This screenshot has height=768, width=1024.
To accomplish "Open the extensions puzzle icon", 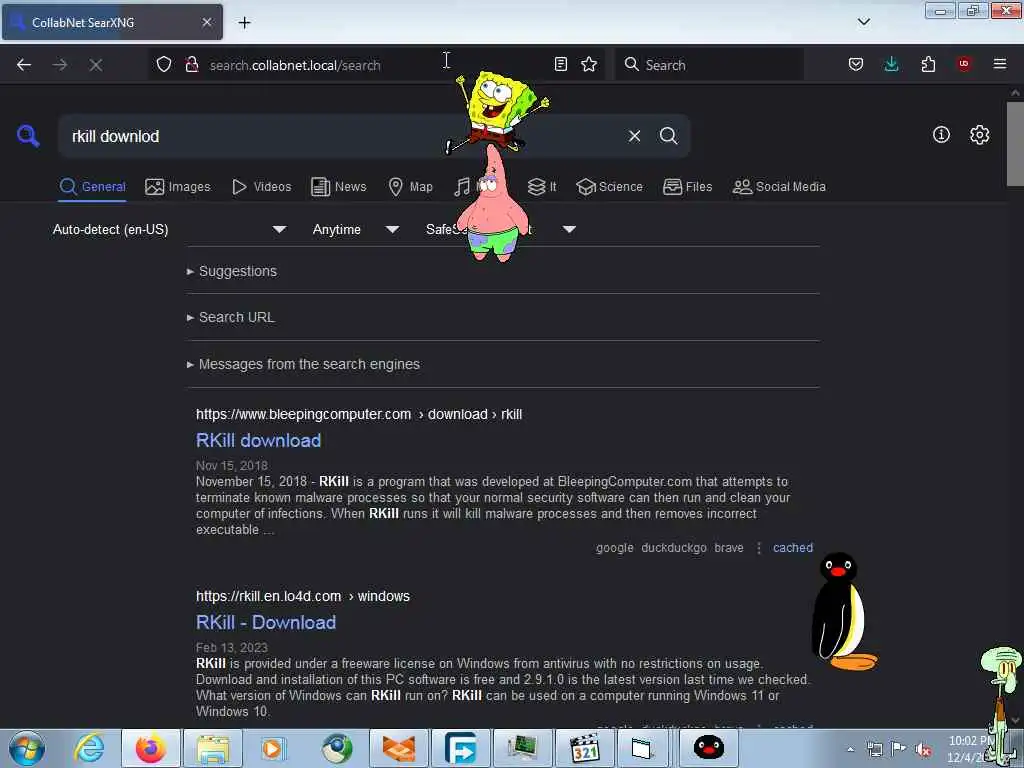I will 928,65.
